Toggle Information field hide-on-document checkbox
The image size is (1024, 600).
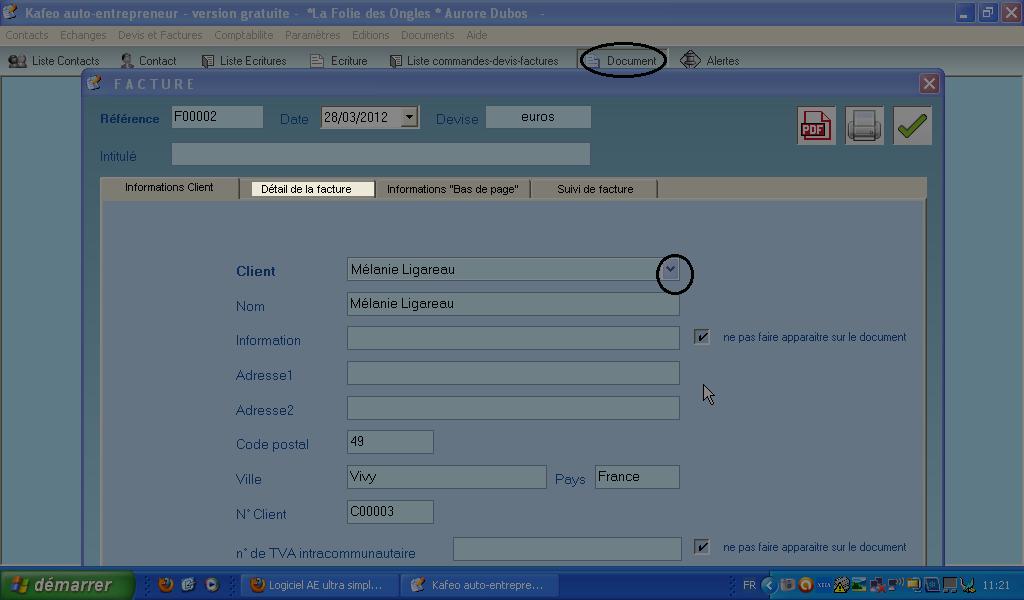pyautogui.click(x=702, y=338)
